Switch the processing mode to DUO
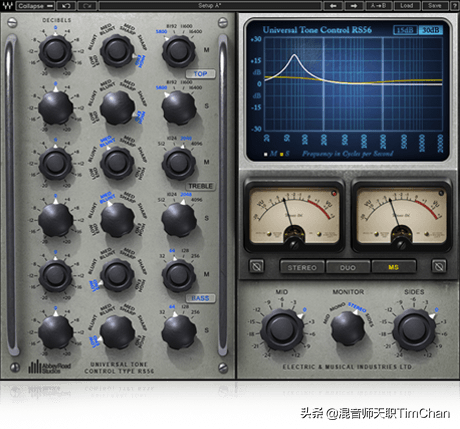The height and width of the screenshot is (429, 460). click(348, 267)
